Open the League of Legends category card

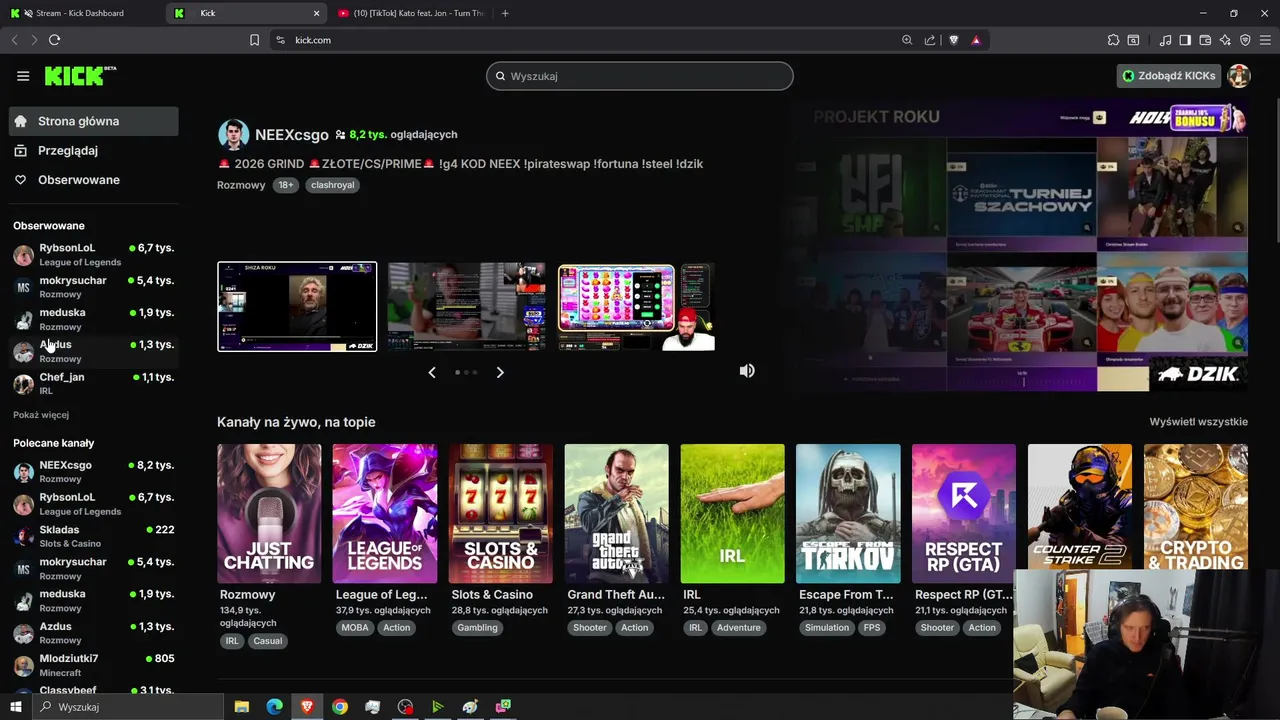[x=385, y=513]
